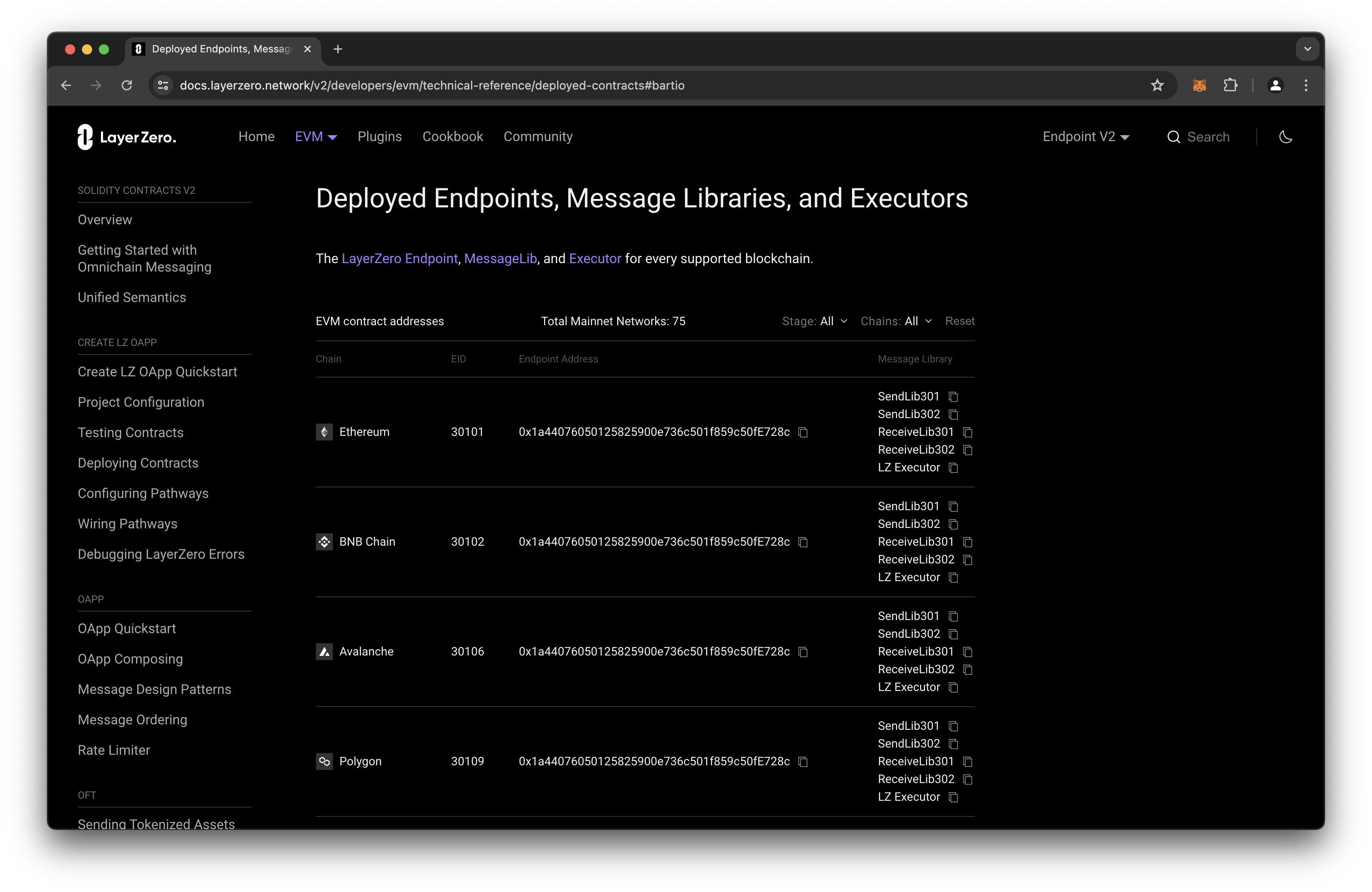The width and height of the screenshot is (1372, 892).
Task: Follow the Executor link
Action: tap(595, 259)
